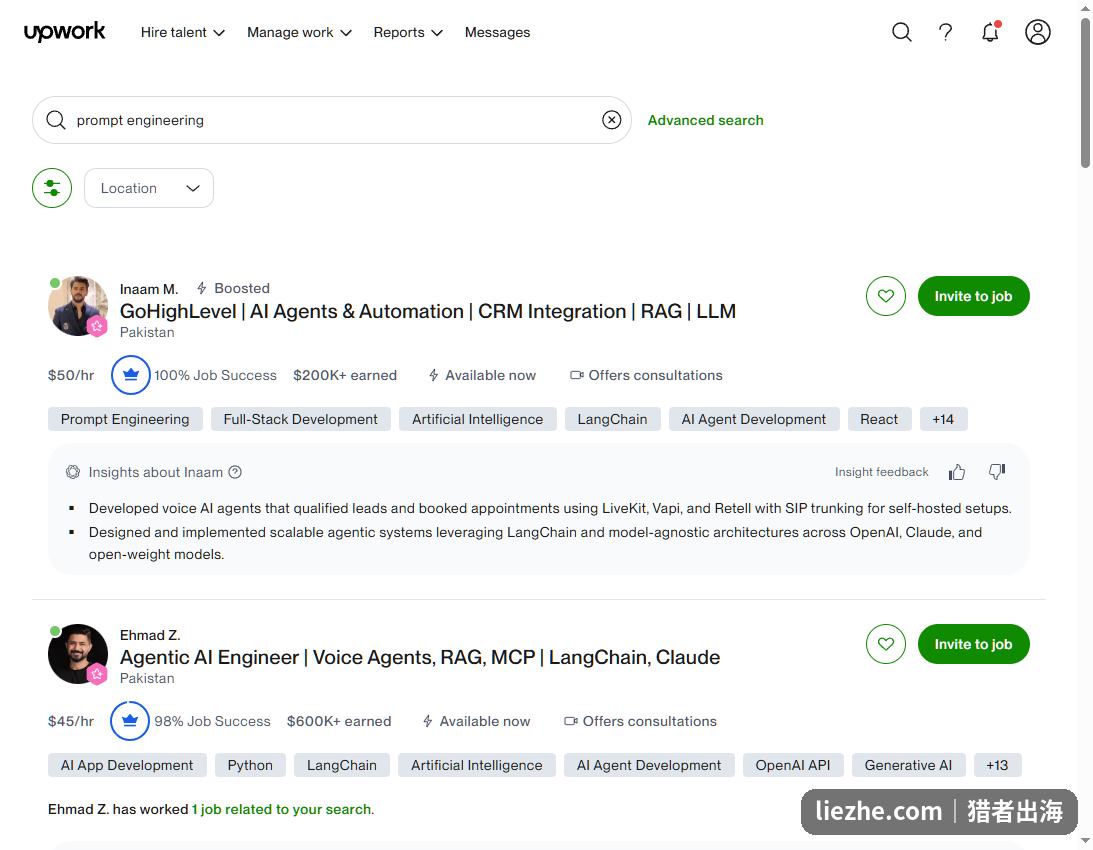Save Inaam M. with the heart icon
Viewport: 1093px width, 850px height.
click(x=885, y=296)
